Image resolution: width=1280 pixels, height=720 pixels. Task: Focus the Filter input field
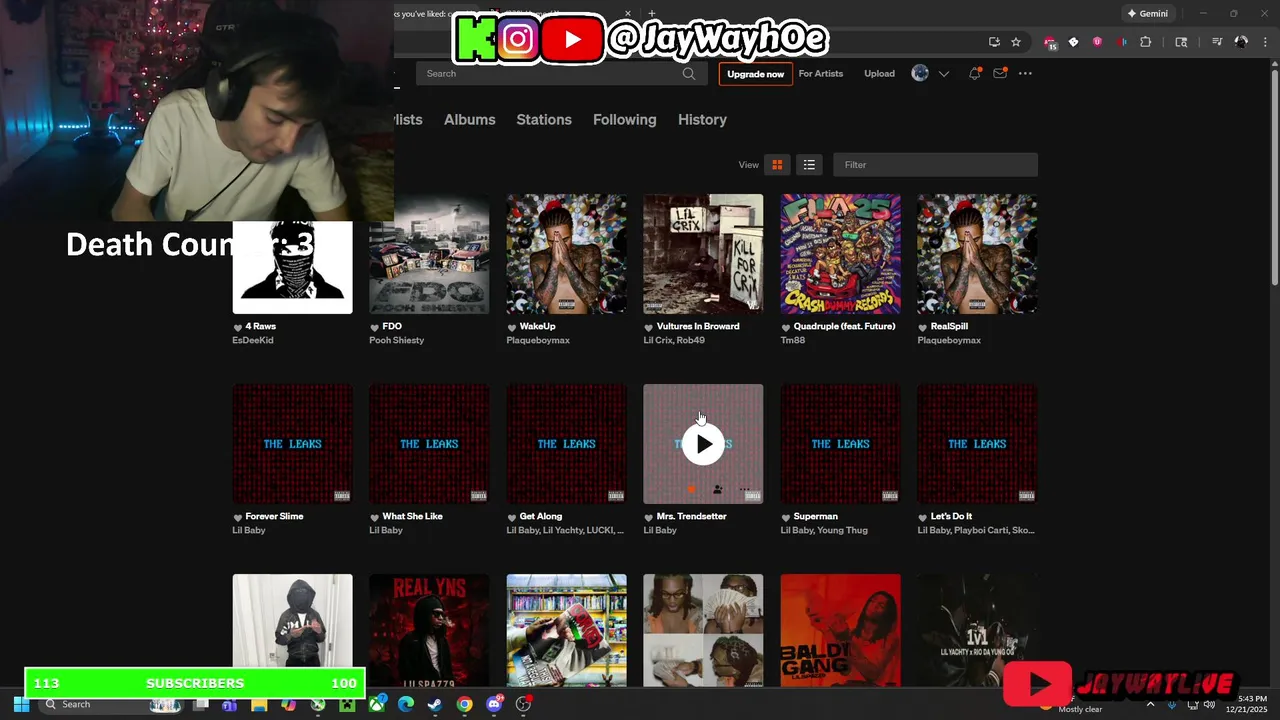(935, 165)
